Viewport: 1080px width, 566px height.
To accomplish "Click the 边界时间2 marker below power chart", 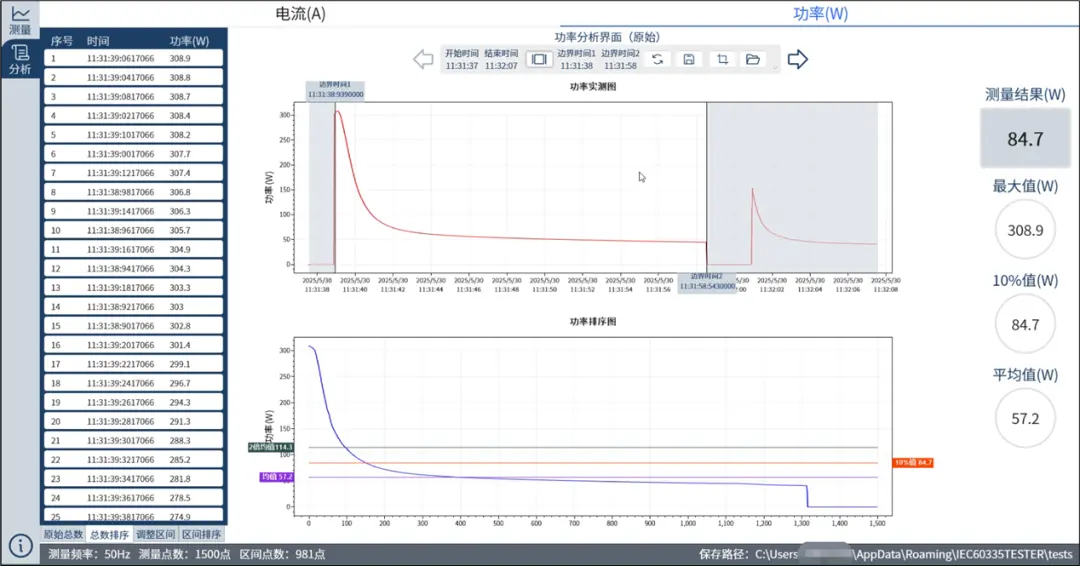I will pyautogui.click(x=707, y=282).
